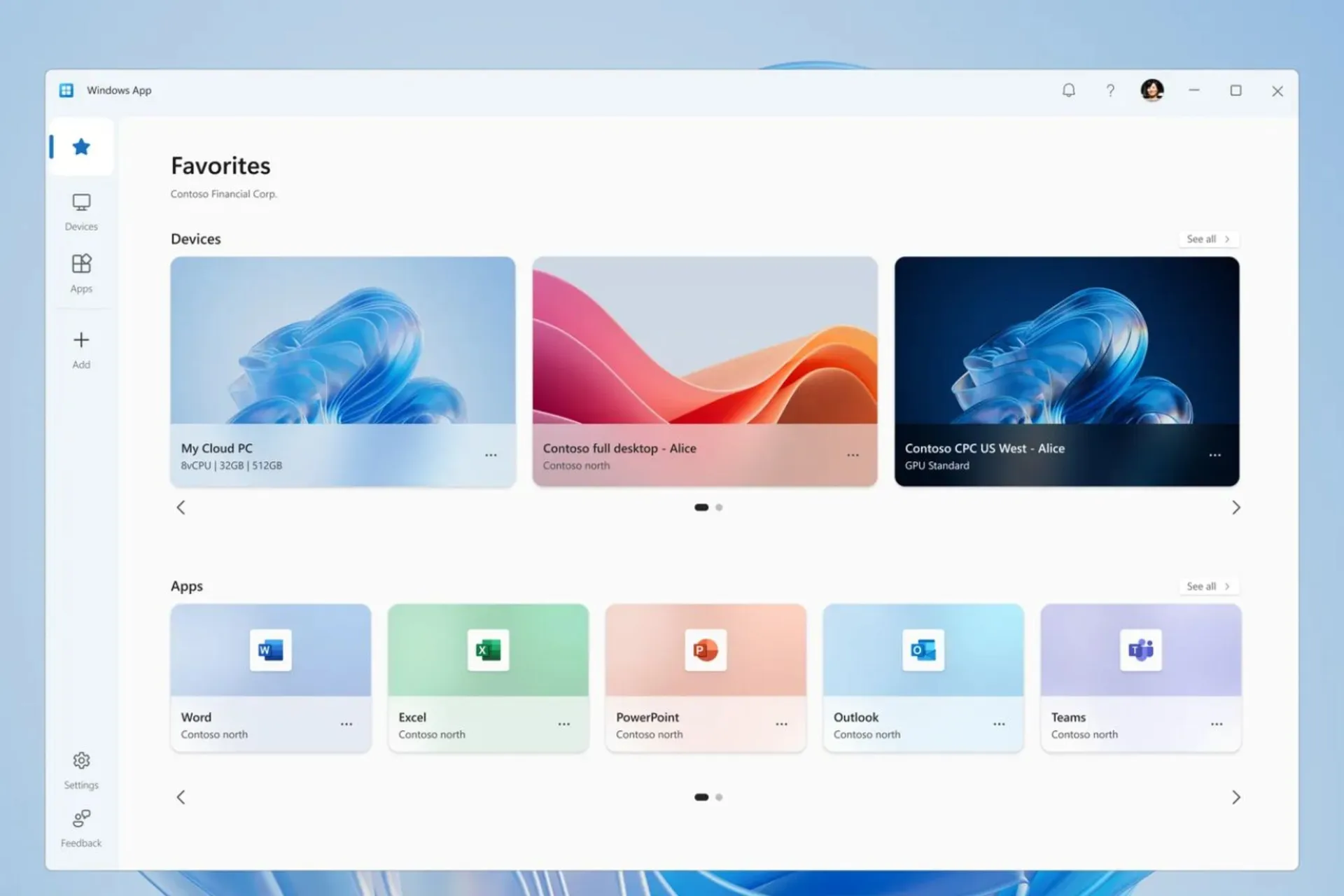
Task: Go to next apps page arrow
Action: pos(1236,797)
